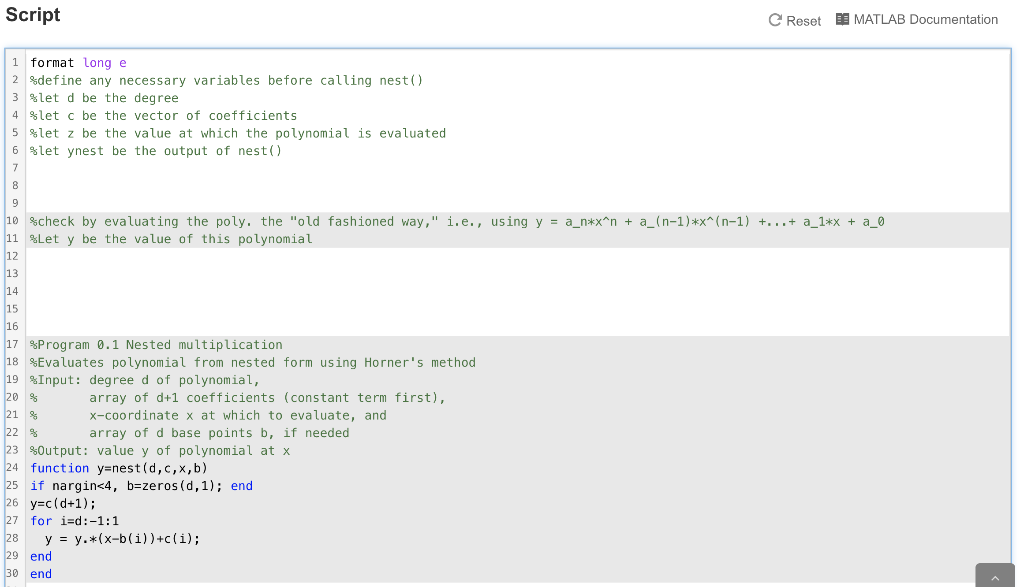Click the upward chevron icon at bottom right

click(x=994, y=577)
